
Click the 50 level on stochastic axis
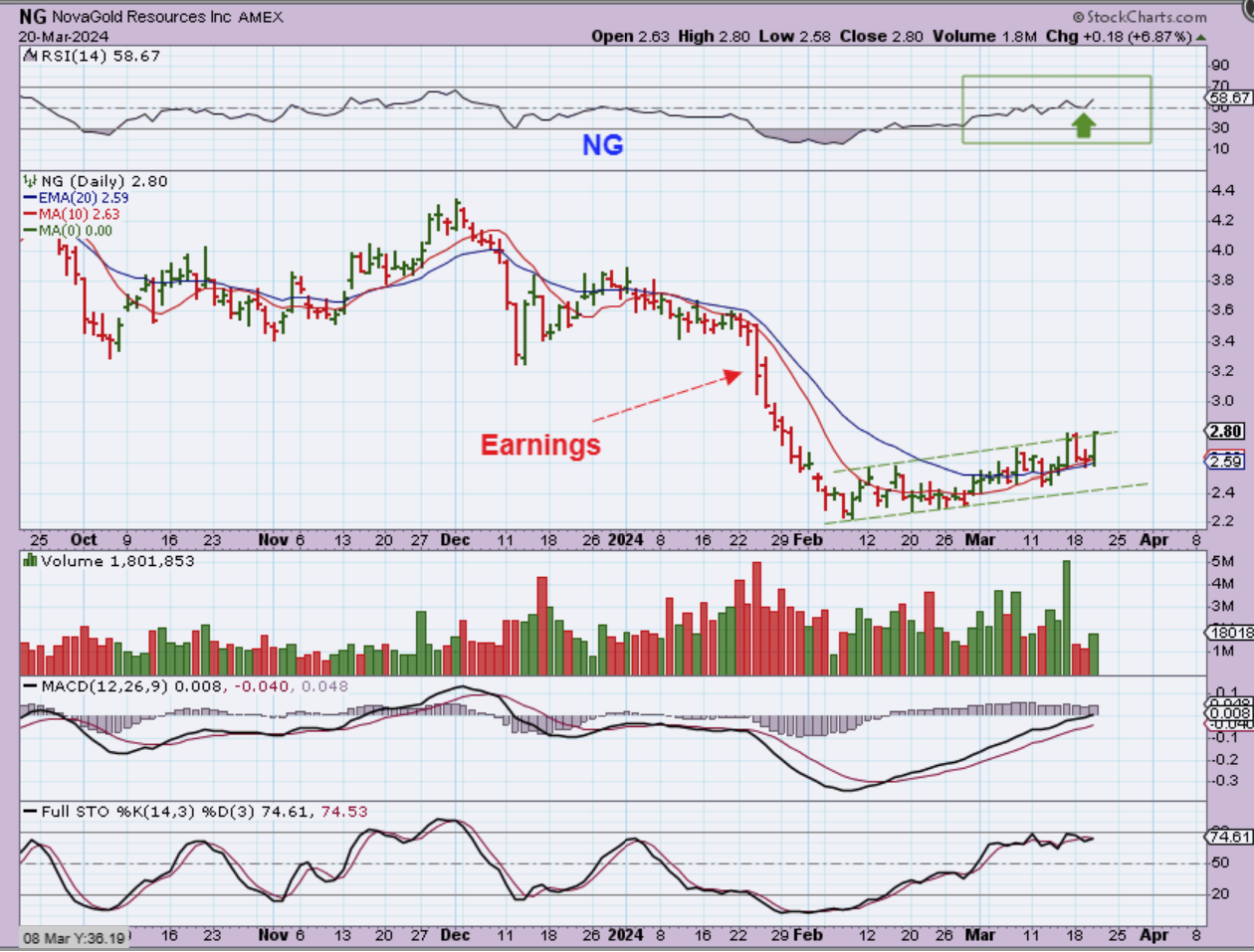(1219, 863)
